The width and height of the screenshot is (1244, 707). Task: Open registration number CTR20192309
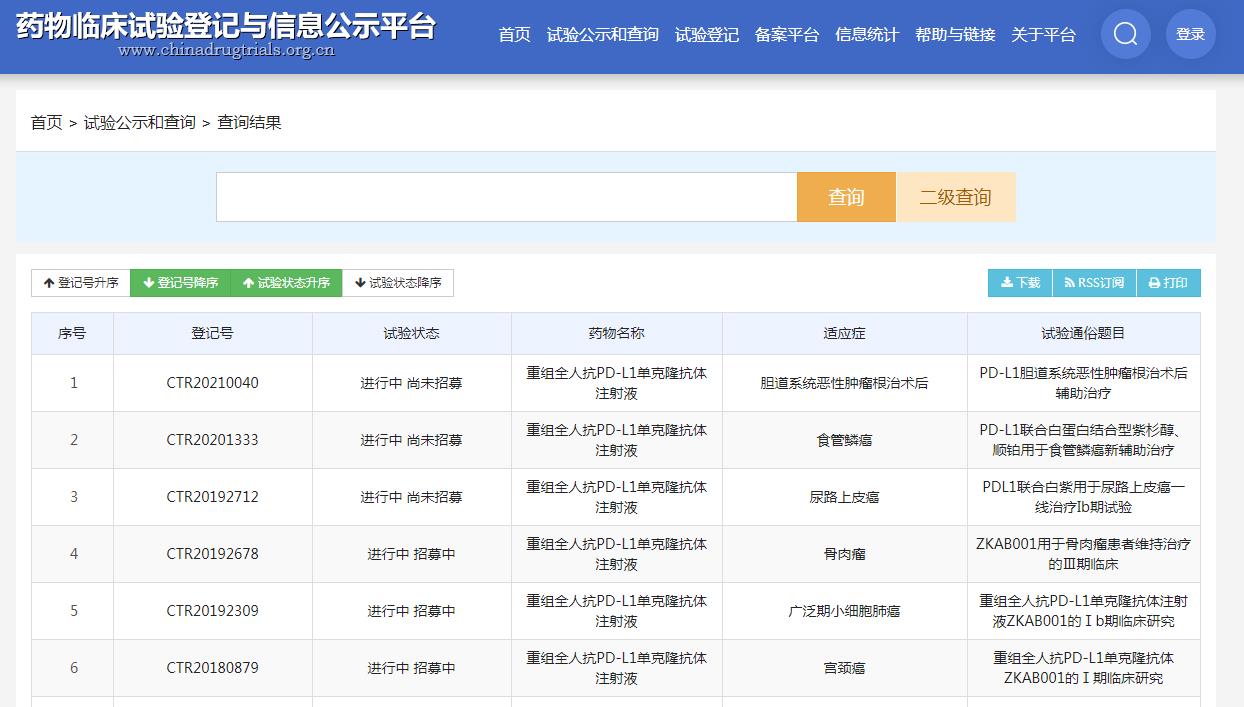pyautogui.click(x=212, y=611)
